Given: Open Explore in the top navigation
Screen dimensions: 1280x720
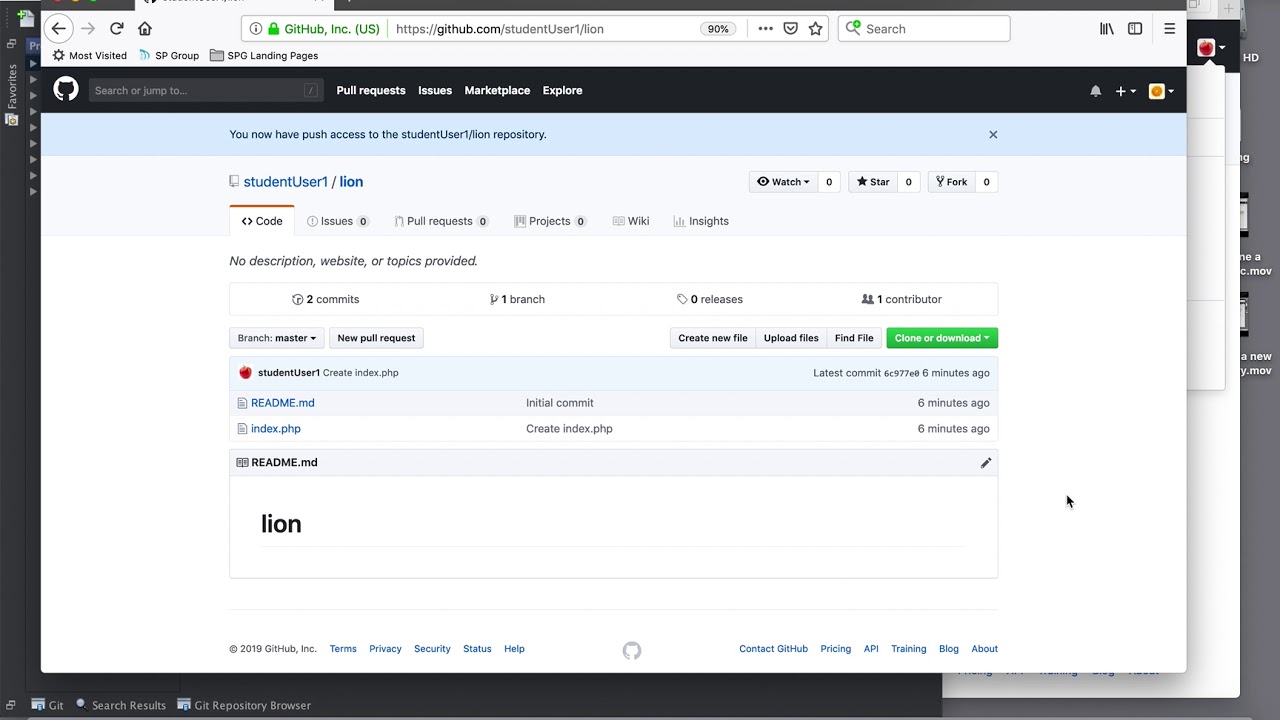Looking at the screenshot, I should [562, 90].
